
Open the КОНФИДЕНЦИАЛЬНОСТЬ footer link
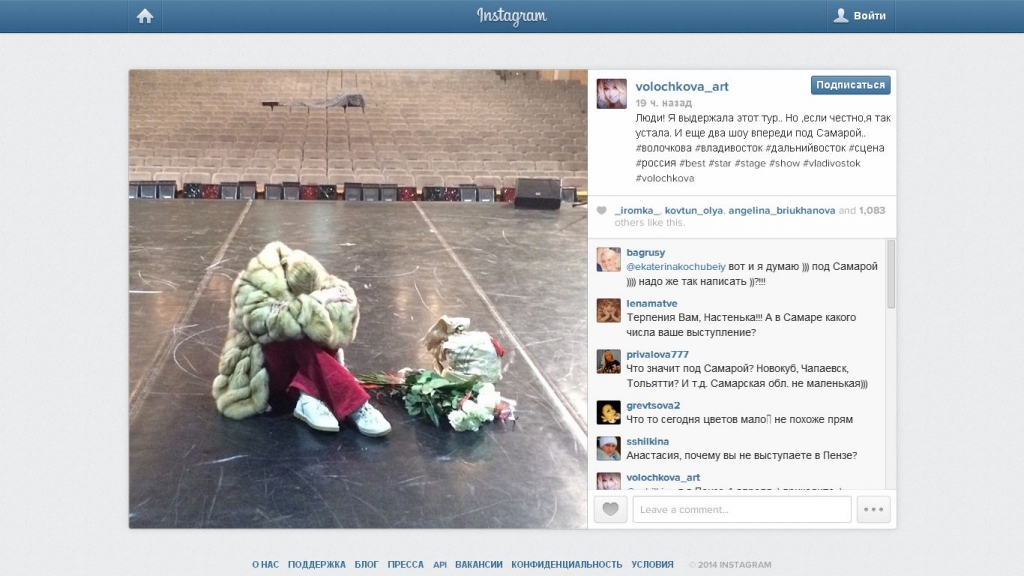[566, 564]
